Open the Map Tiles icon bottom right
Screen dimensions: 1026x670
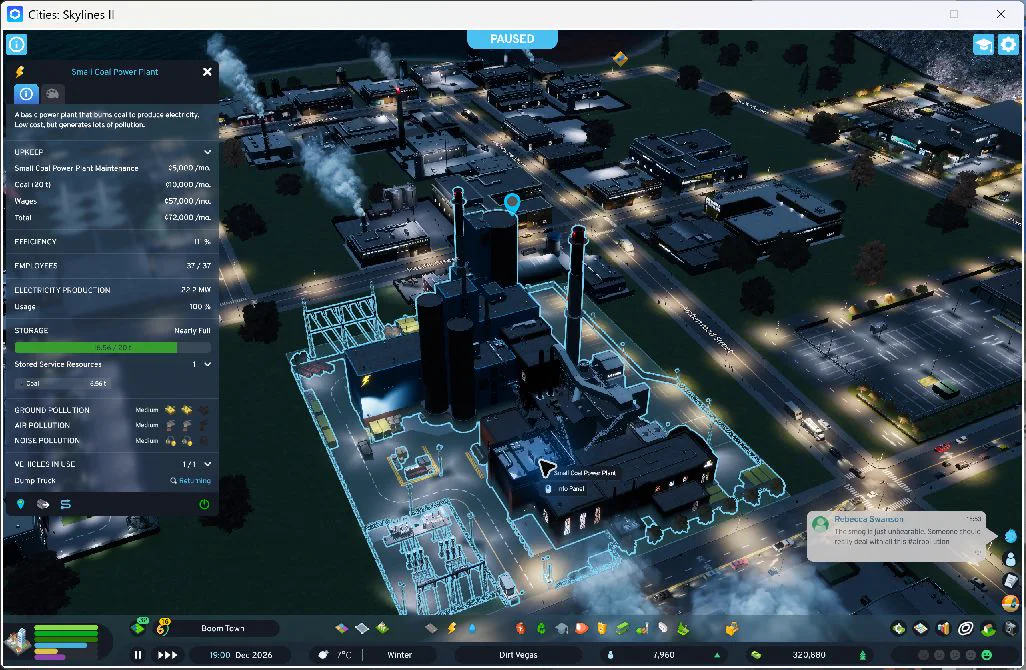921,629
